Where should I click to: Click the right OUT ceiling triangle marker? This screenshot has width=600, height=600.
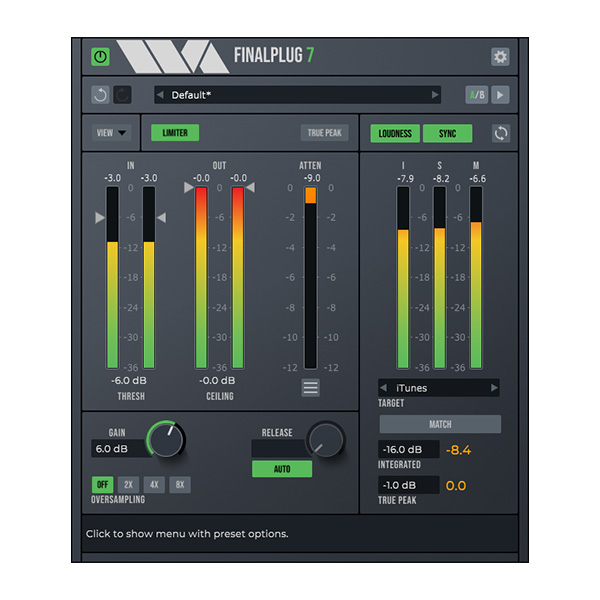tap(250, 188)
